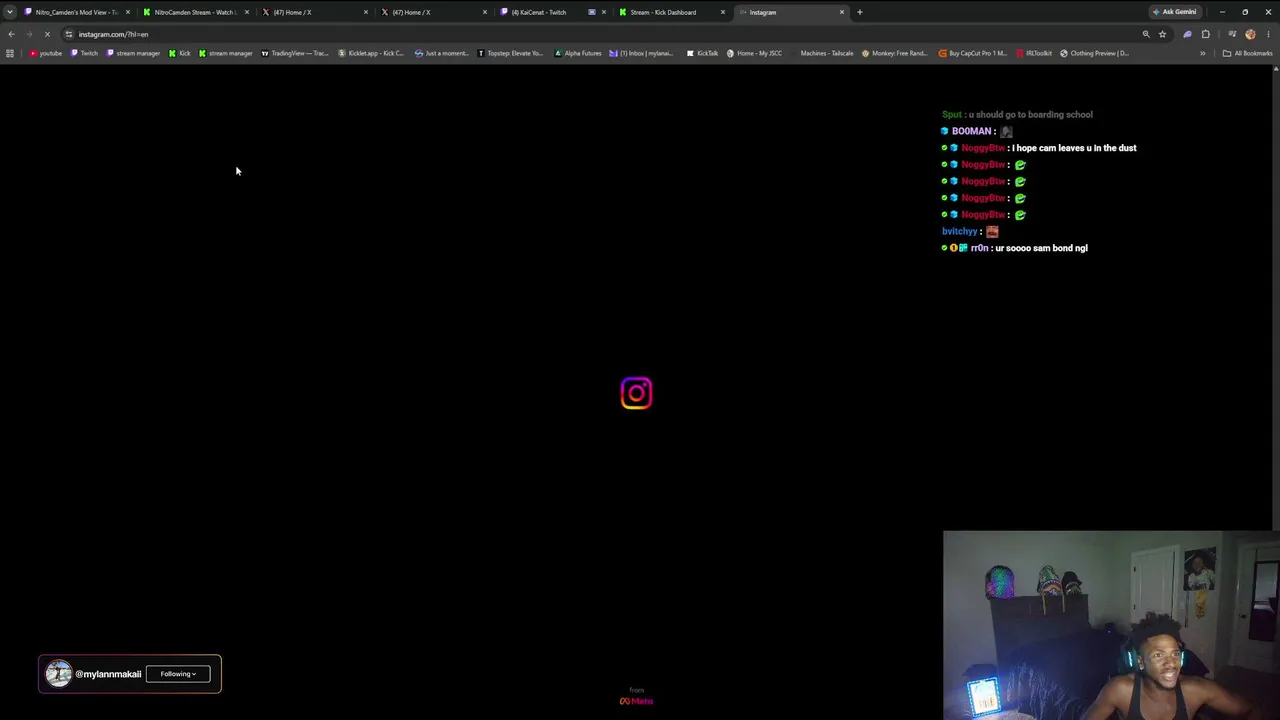Open the Clothing Preview bookmark
Image resolution: width=1280 pixels, height=720 pixels.
[x=1094, y=53]
